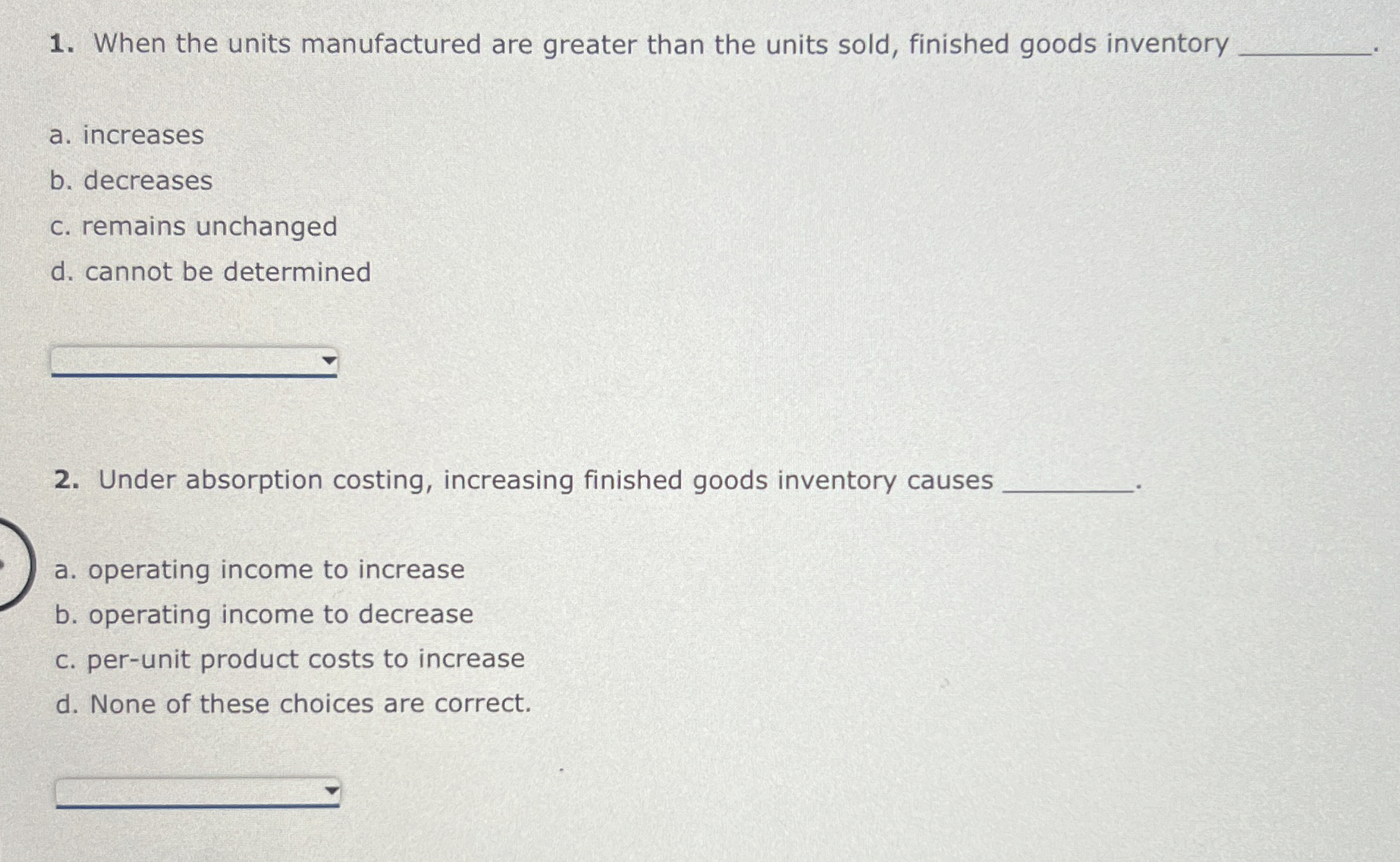Screen dimensions: 1400x862
Task: Select option b. operating income to decrease
Action: [264, 615]
